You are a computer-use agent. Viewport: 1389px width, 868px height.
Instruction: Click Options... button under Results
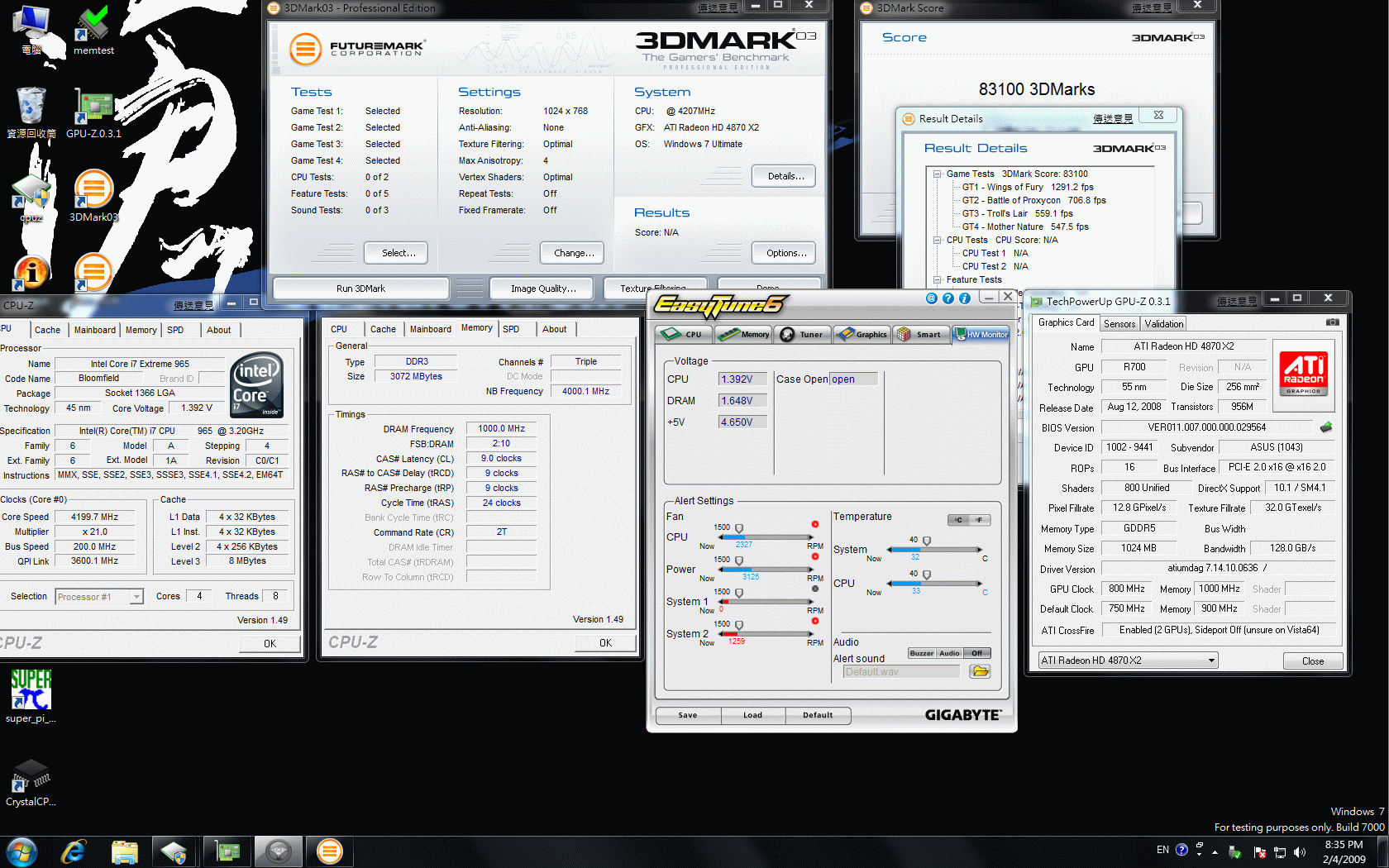point(784,253)
